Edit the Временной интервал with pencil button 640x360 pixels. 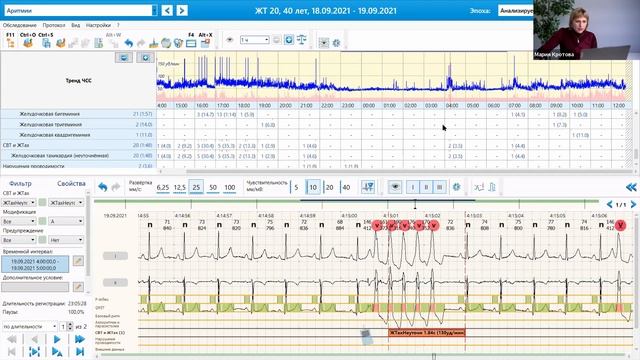[x=78, y=261]
